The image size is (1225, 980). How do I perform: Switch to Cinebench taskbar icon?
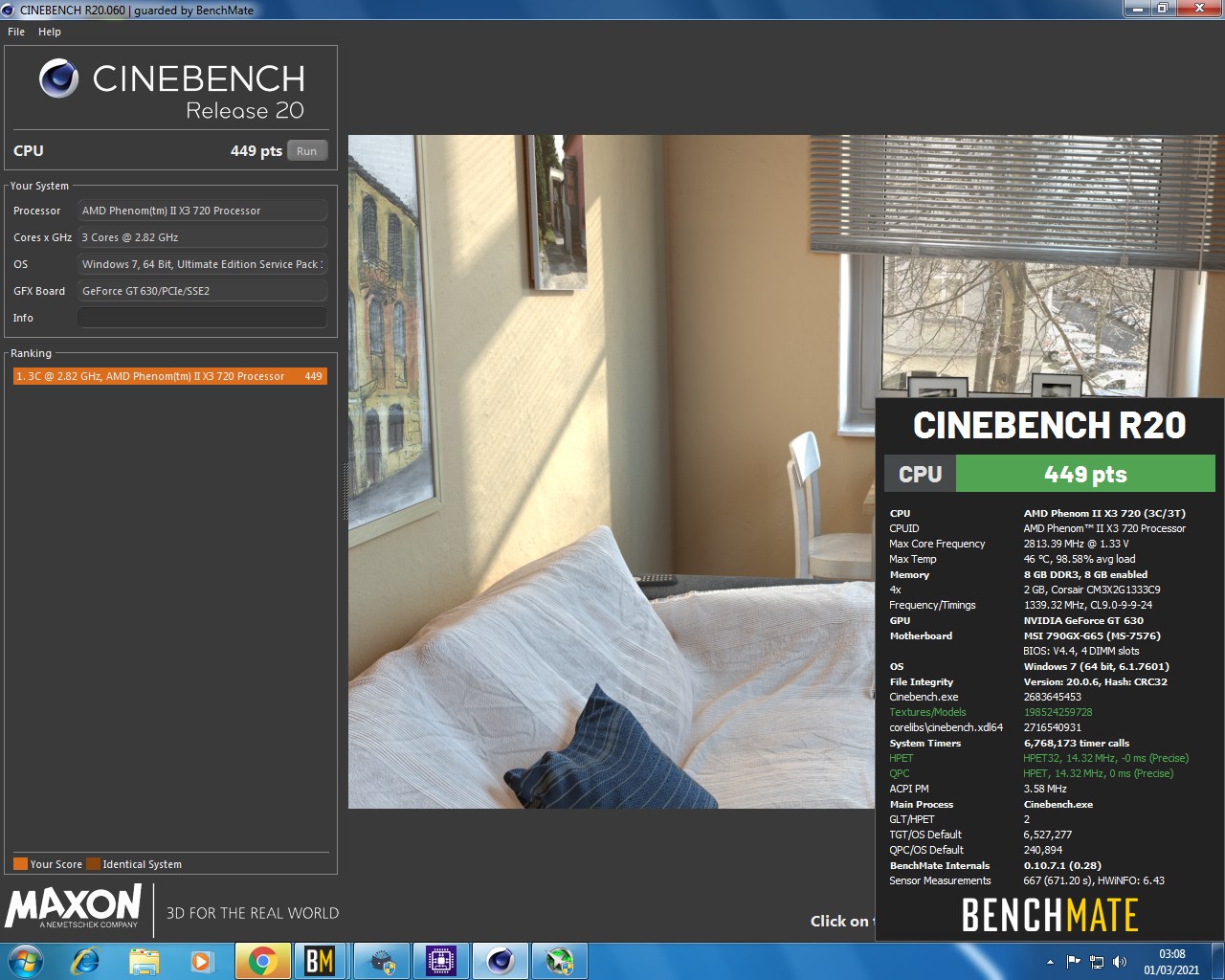(x=500, y=961)
